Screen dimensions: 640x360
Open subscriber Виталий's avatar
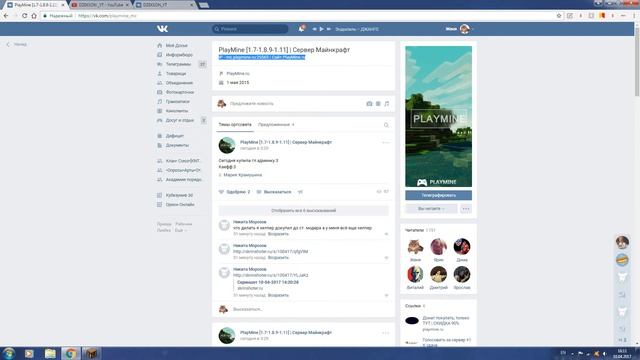[415, 274]
